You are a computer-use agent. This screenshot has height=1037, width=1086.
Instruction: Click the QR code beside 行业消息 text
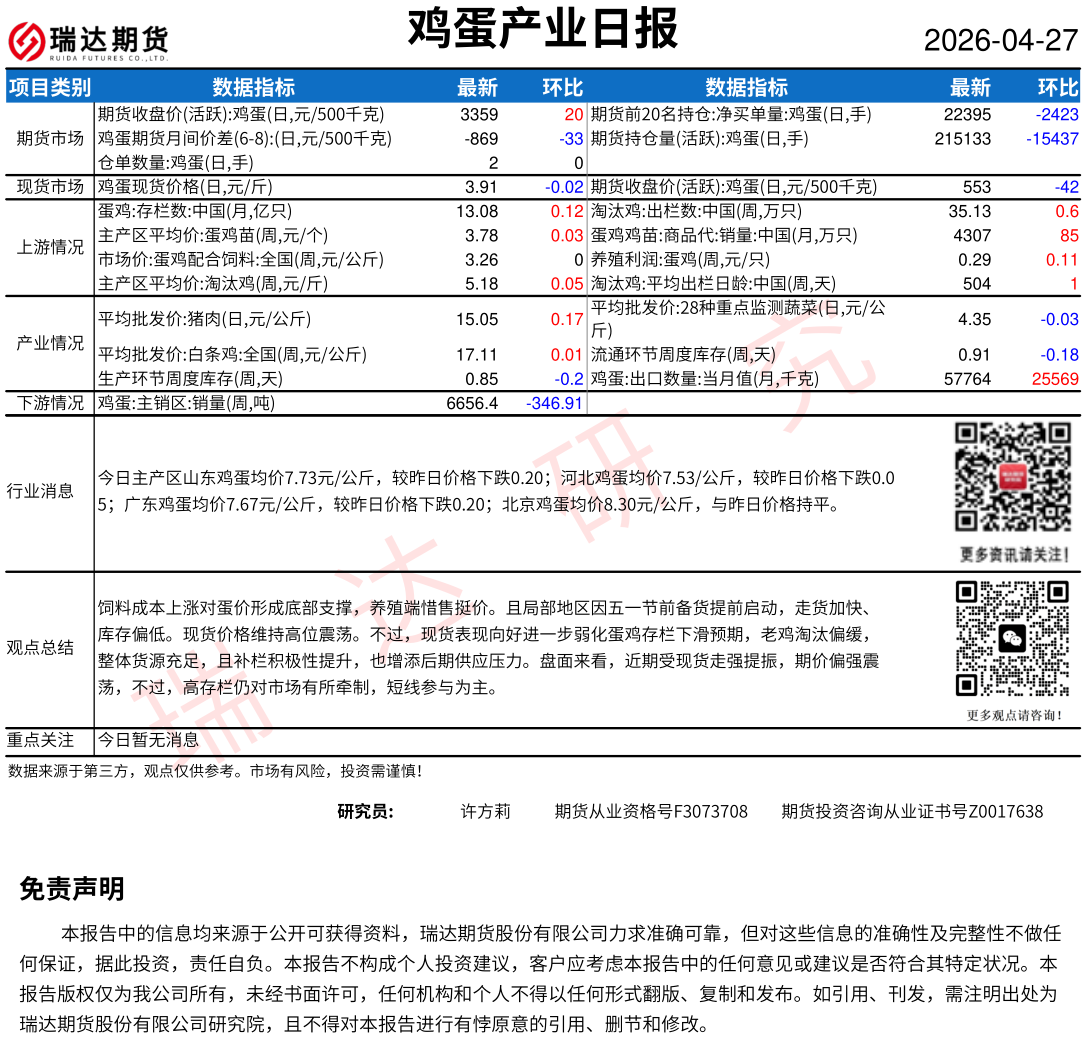coord(1013,477)
